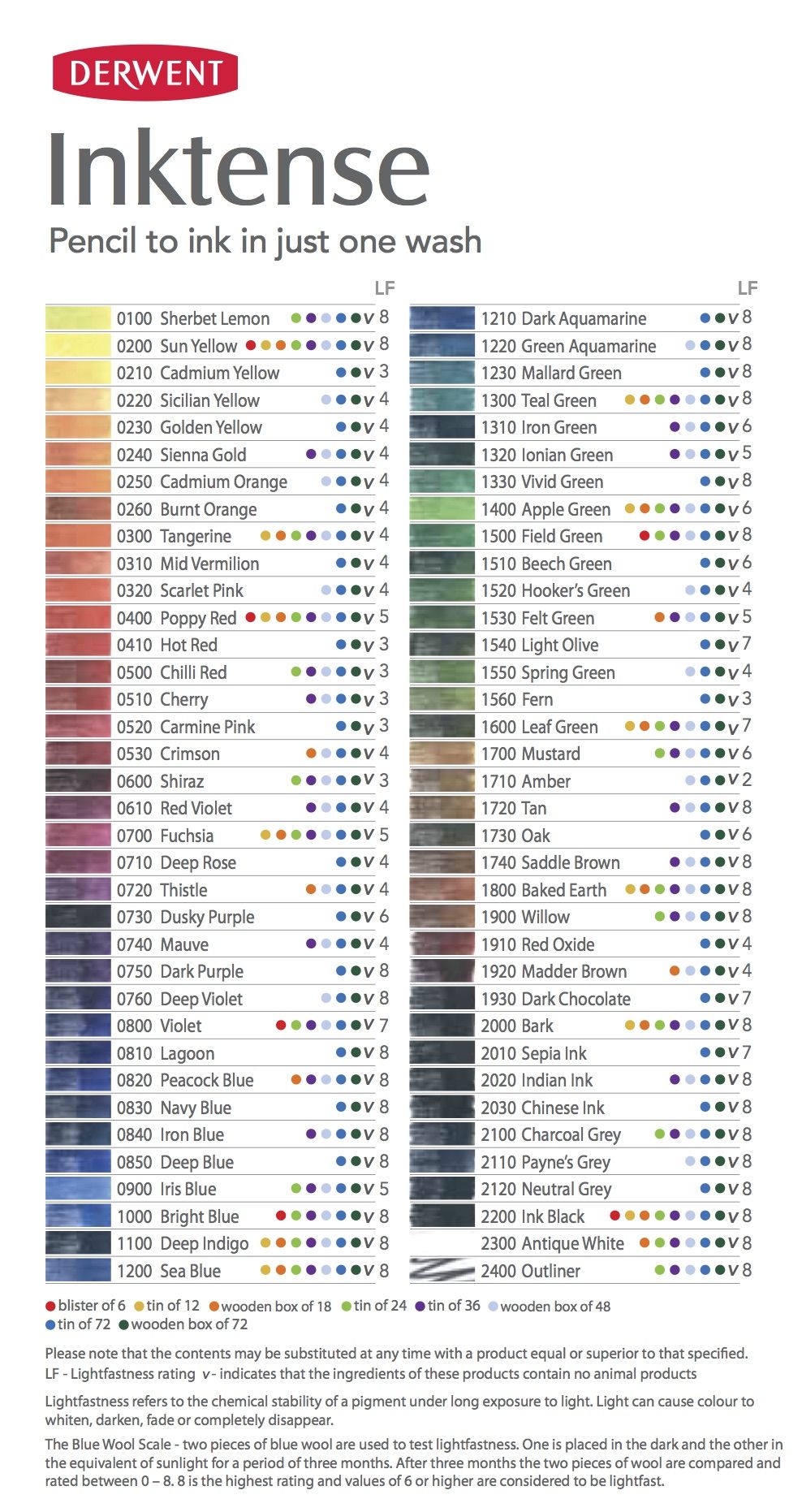Pick the Poppy Red colour swatch

click(78, 618)
